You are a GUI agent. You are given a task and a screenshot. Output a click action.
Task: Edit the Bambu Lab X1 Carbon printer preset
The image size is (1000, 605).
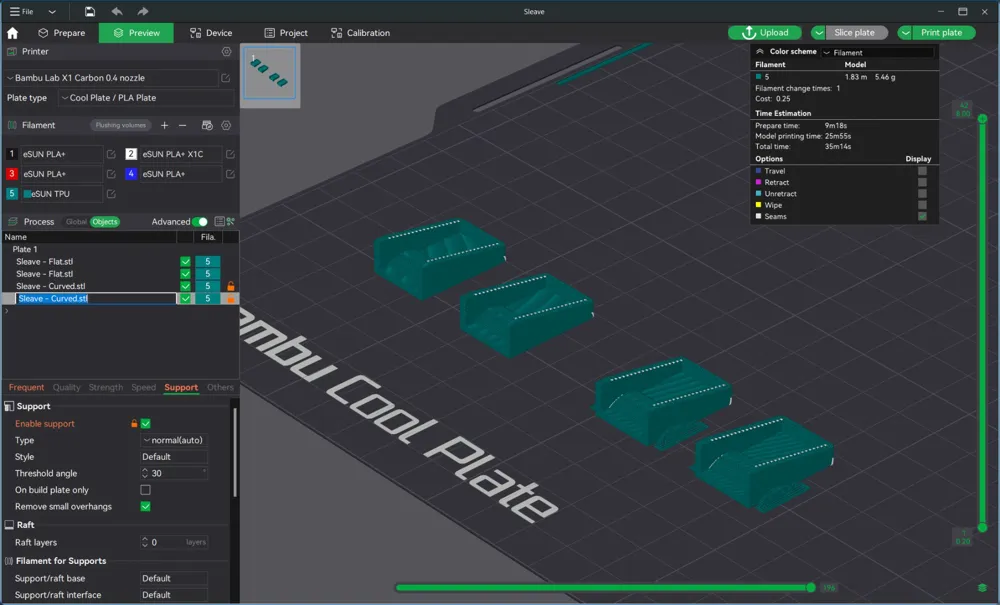pyautogui.click(x=226, y=78)
